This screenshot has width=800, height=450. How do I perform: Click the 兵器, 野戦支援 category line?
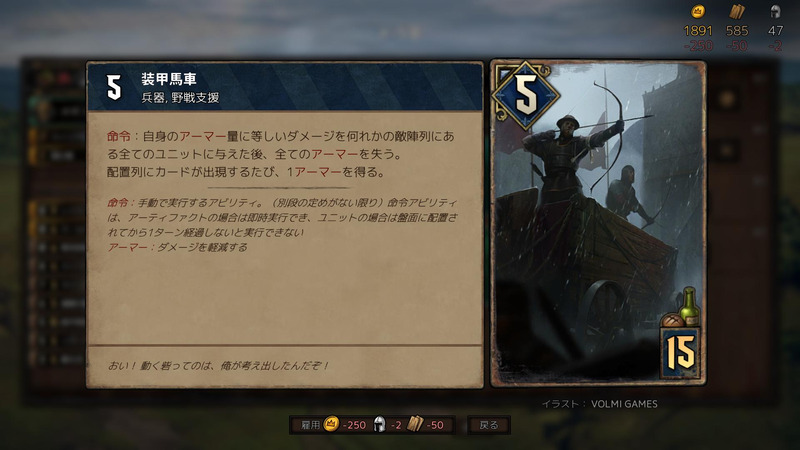(180, 97)
